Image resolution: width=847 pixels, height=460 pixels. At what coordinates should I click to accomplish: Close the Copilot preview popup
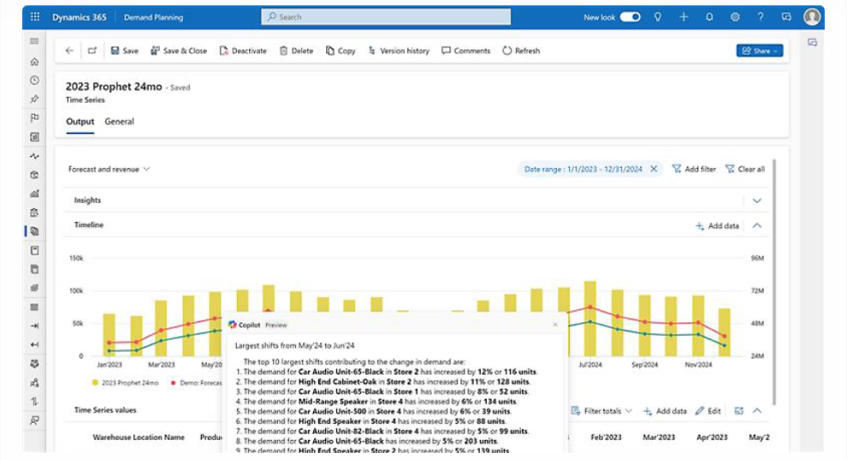pos(555,324)
